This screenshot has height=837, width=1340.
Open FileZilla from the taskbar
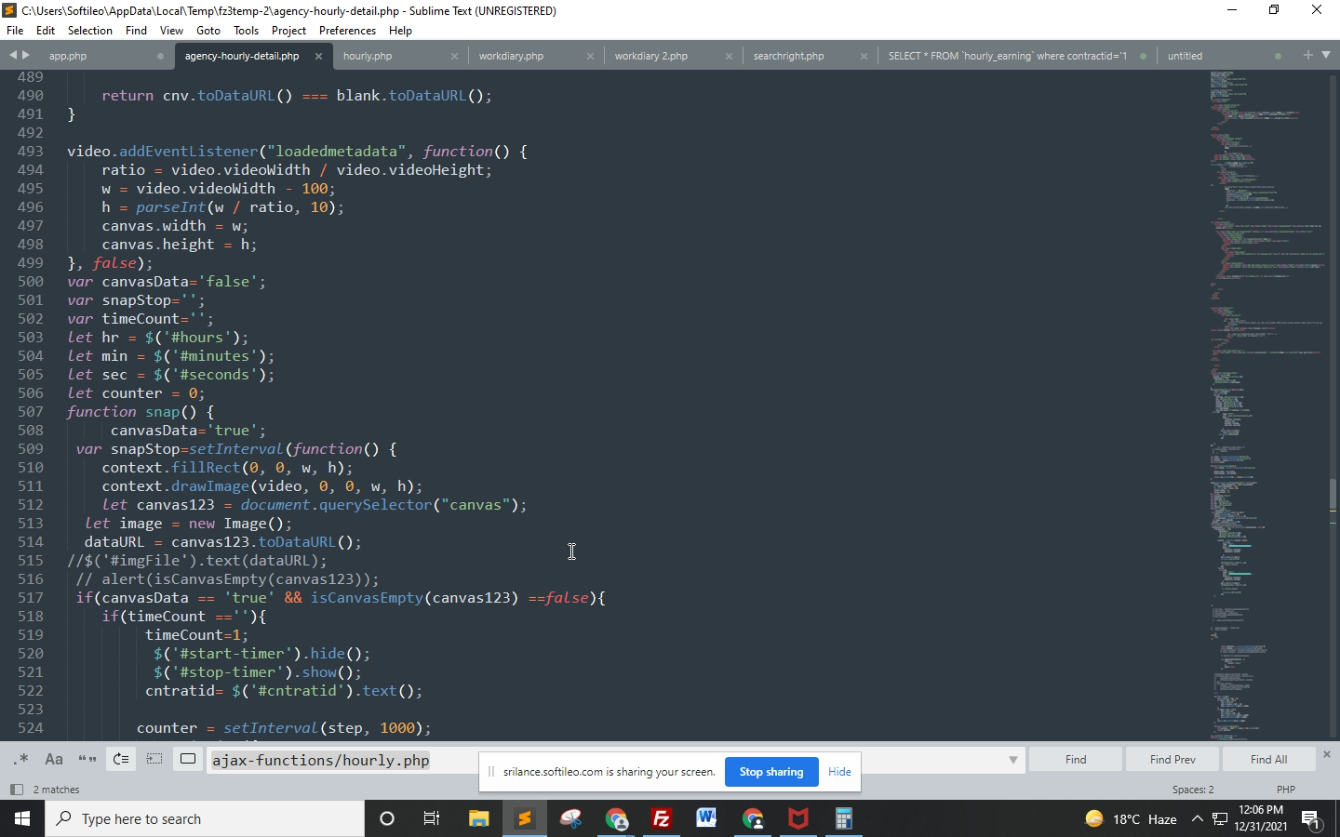click(x=661, y=819)
